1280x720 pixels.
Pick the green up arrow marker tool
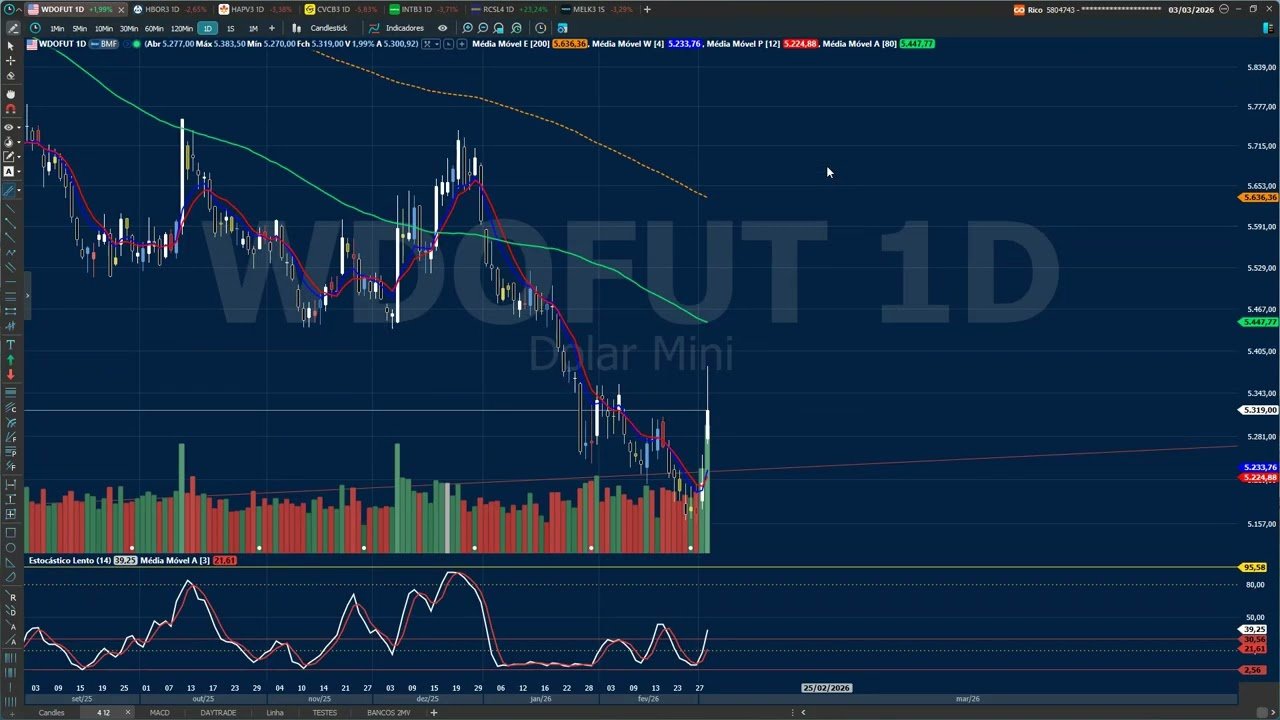coord(11,359)
